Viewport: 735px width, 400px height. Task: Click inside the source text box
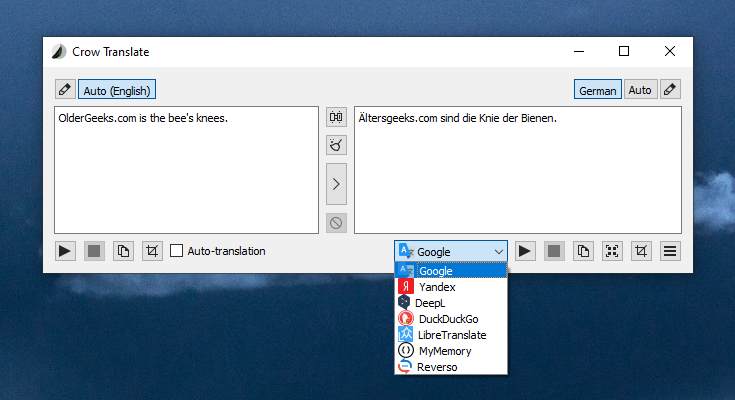[187, 170]
